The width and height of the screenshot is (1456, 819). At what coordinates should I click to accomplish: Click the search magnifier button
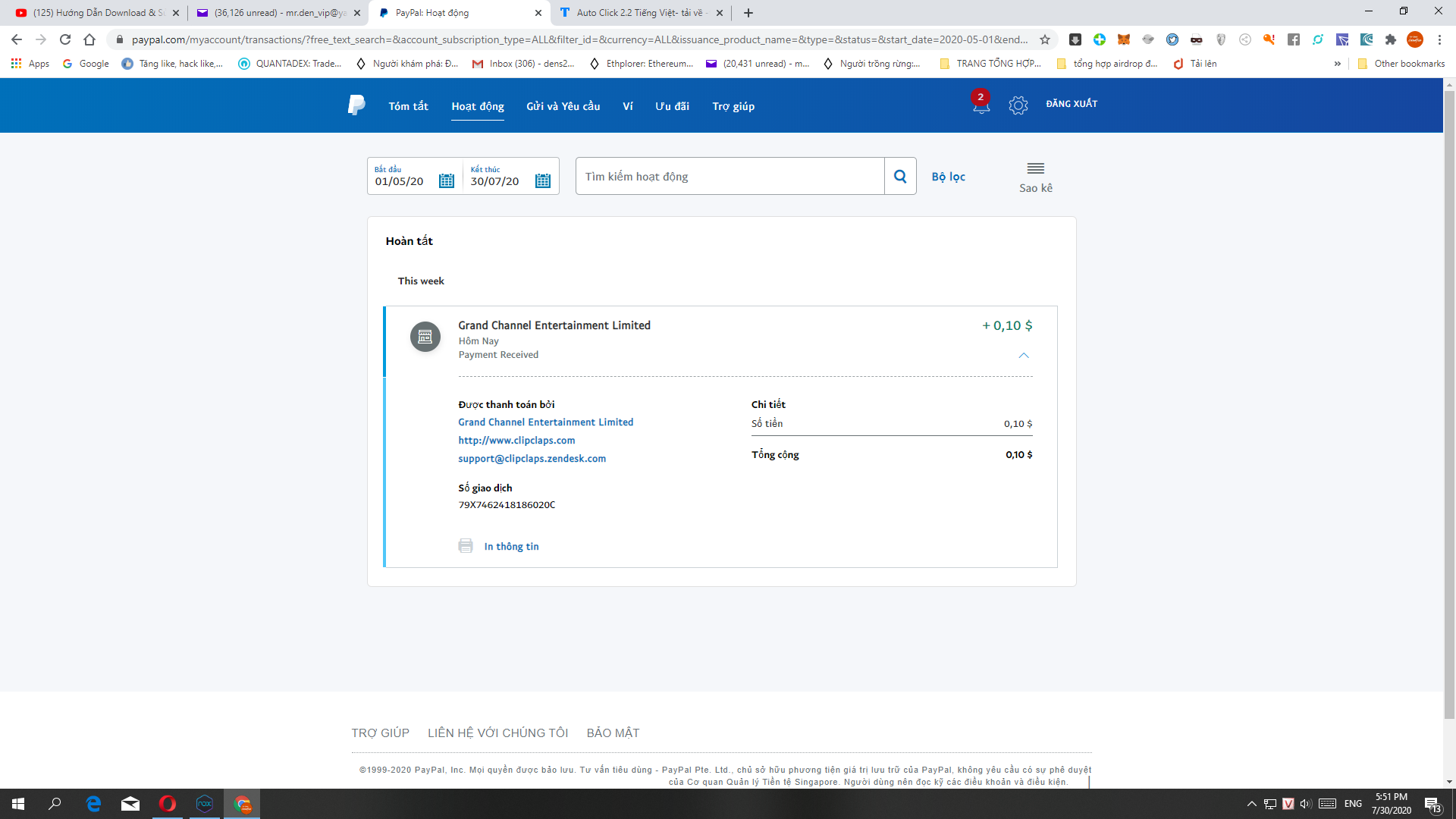(x=900, y=176)
